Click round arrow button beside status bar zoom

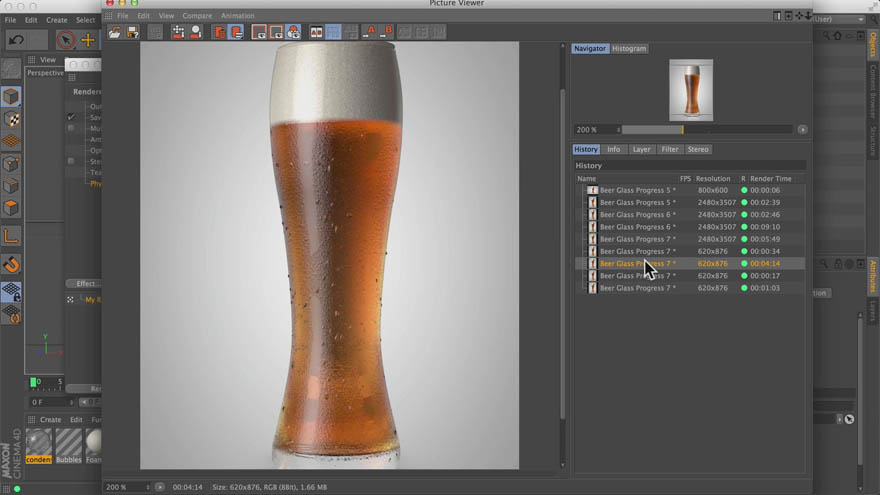tap(160, 487)
